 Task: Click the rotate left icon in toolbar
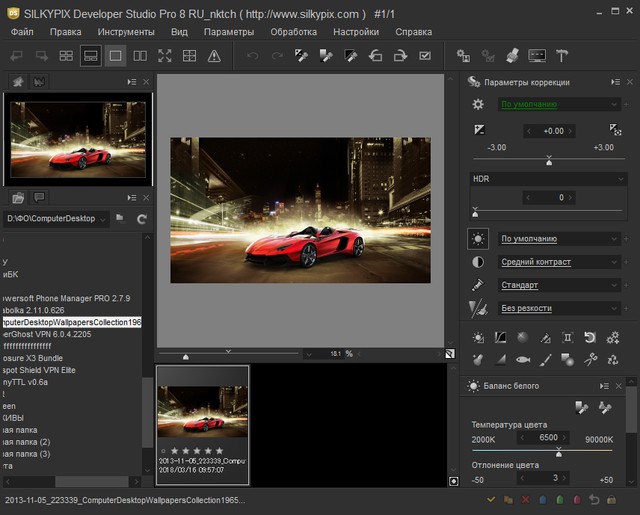[x=375, y=56]
